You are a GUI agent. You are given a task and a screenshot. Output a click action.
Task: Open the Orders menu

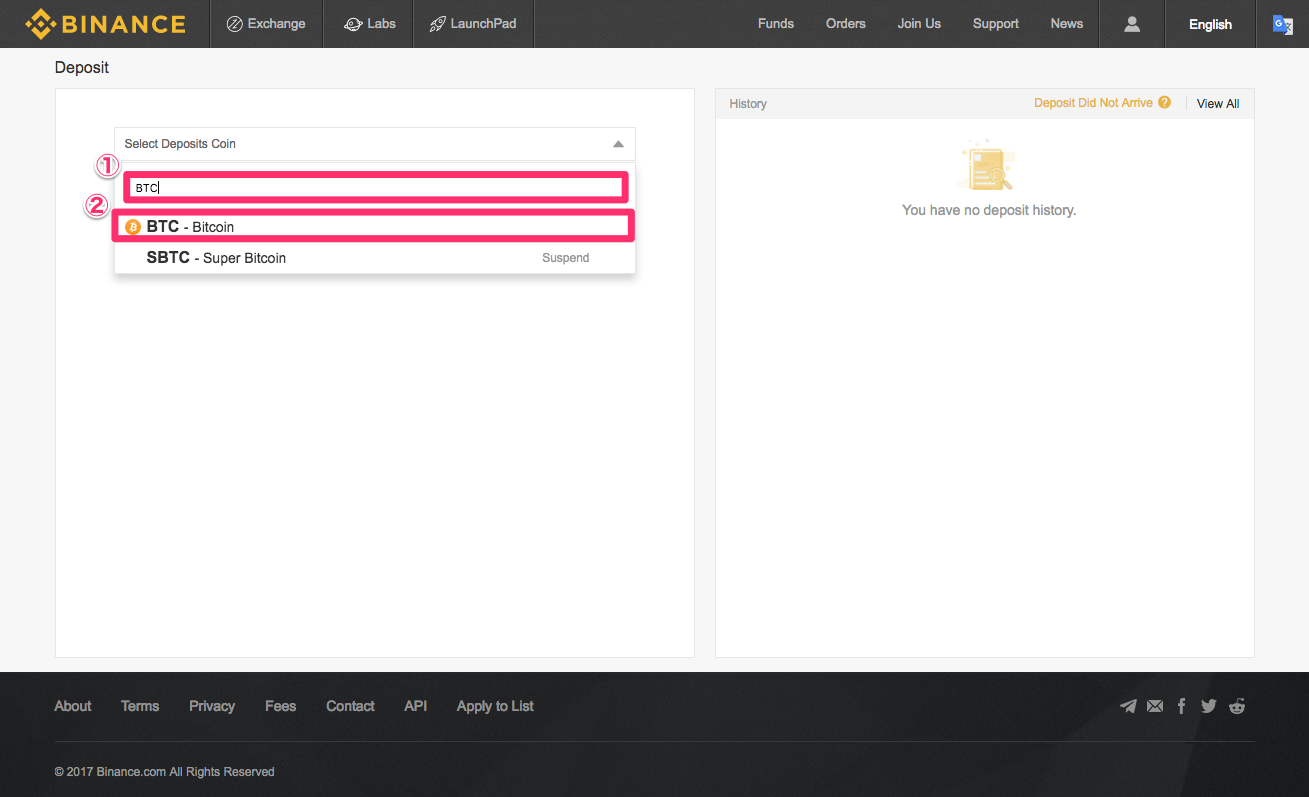pyautogui.click(x=846, y=24)
